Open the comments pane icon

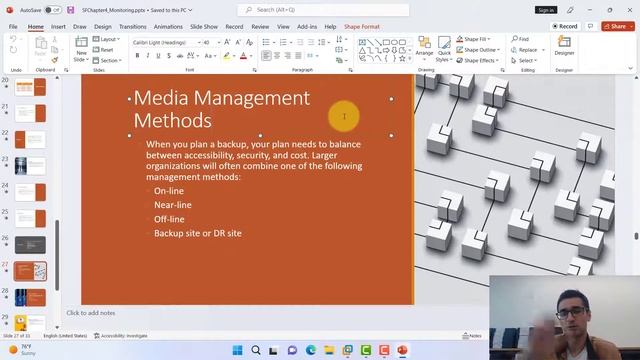click(590, 26)
